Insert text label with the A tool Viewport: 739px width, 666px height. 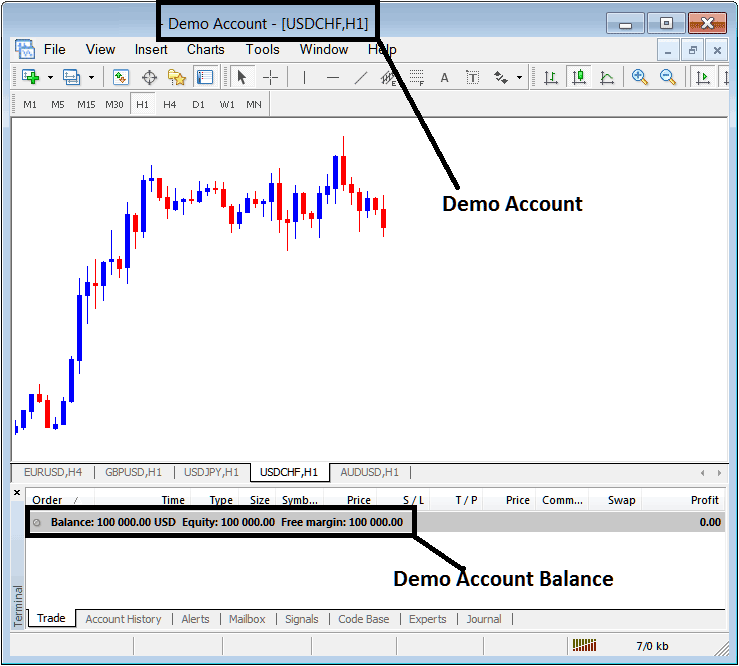tap(444, 77)
